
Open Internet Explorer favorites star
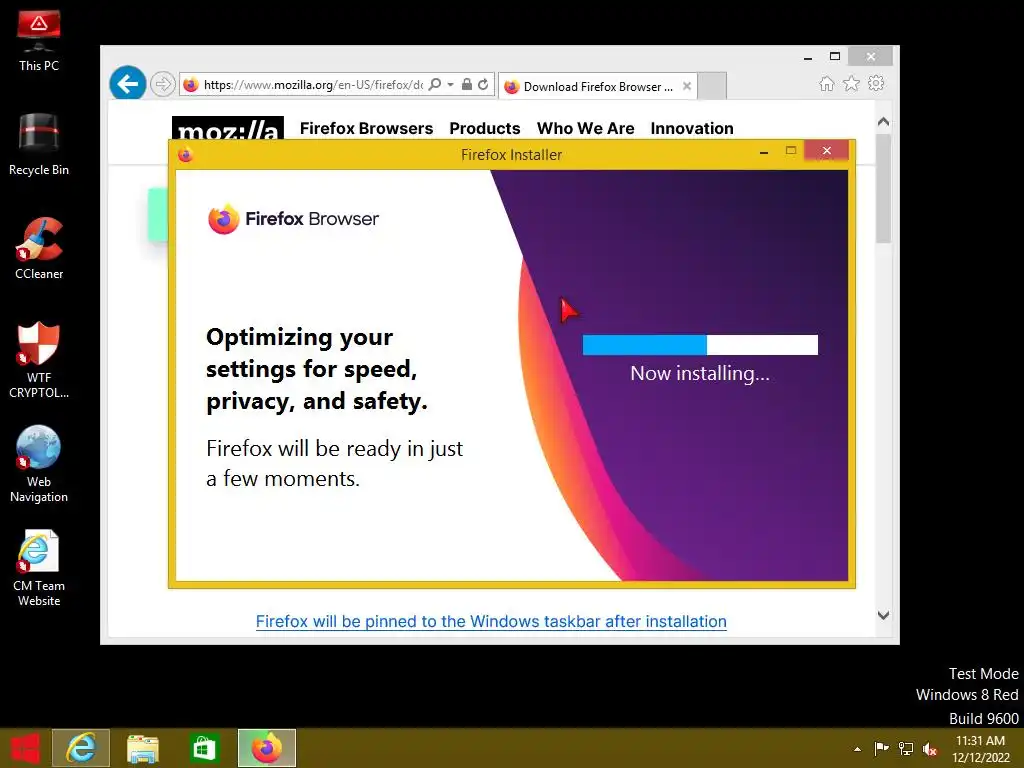click(x=851, y=84)
